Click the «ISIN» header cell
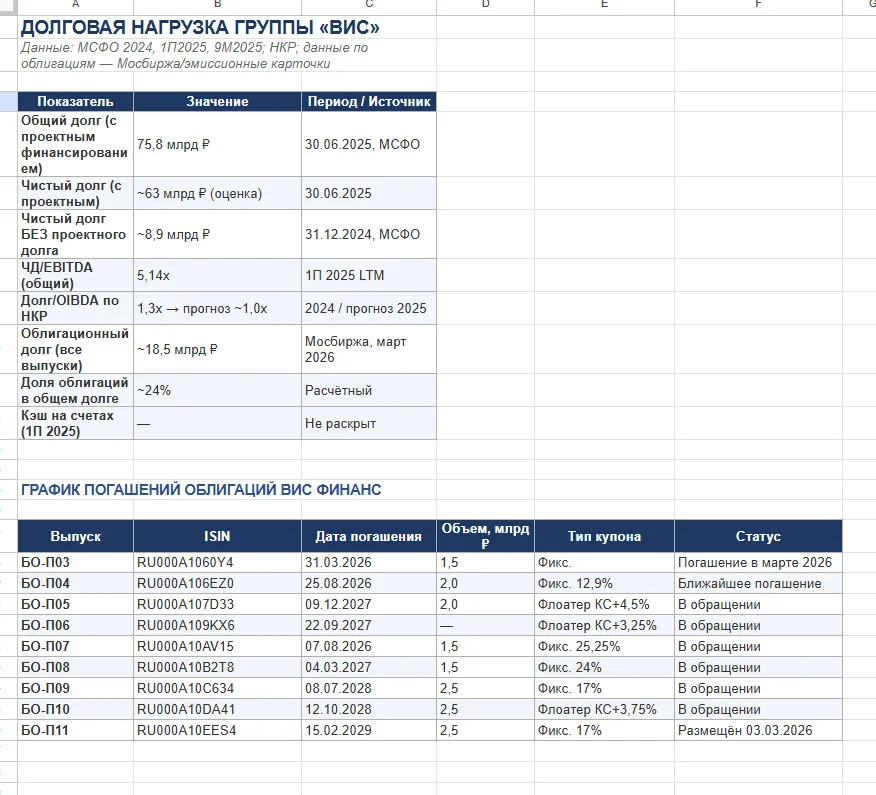 (217, 536)
